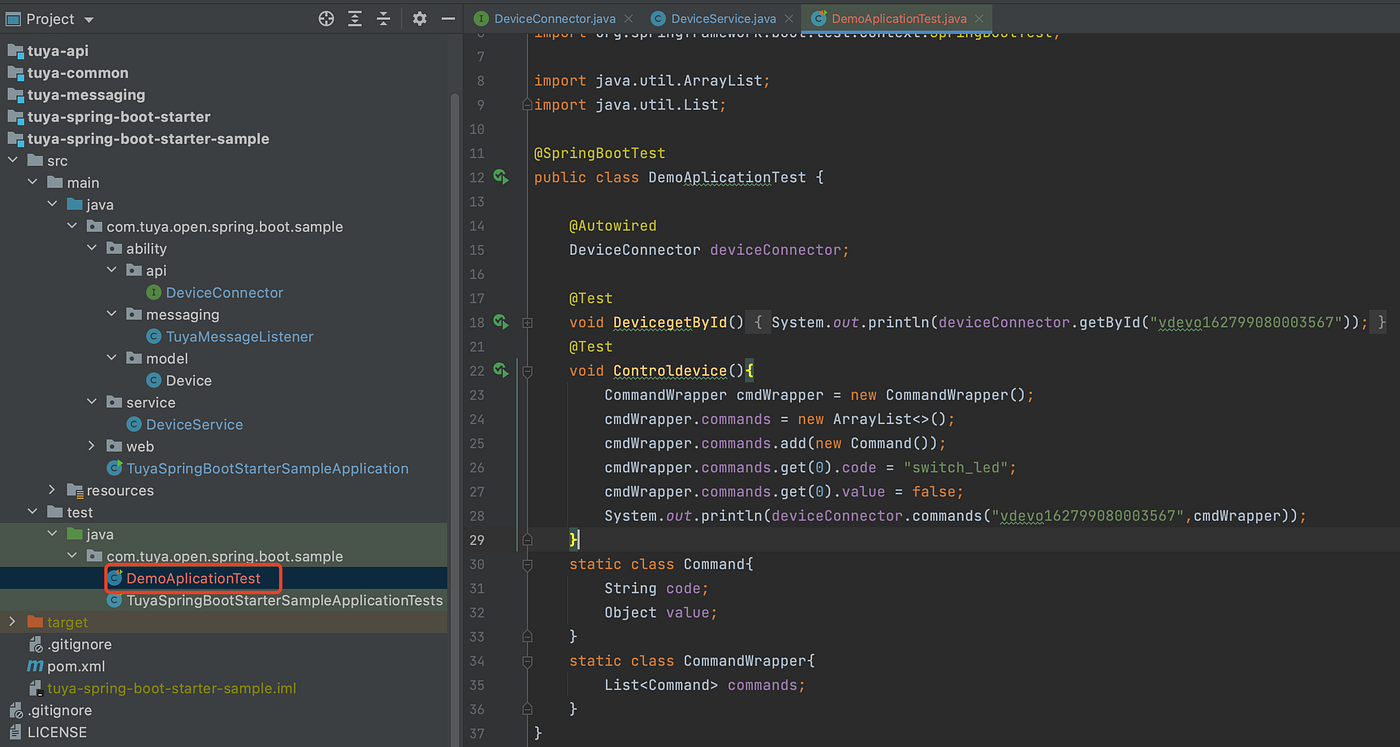Screen dimensions: 1400x747
Task: Click Collapse All icon in Project toolbar
Action: [384, 19]
